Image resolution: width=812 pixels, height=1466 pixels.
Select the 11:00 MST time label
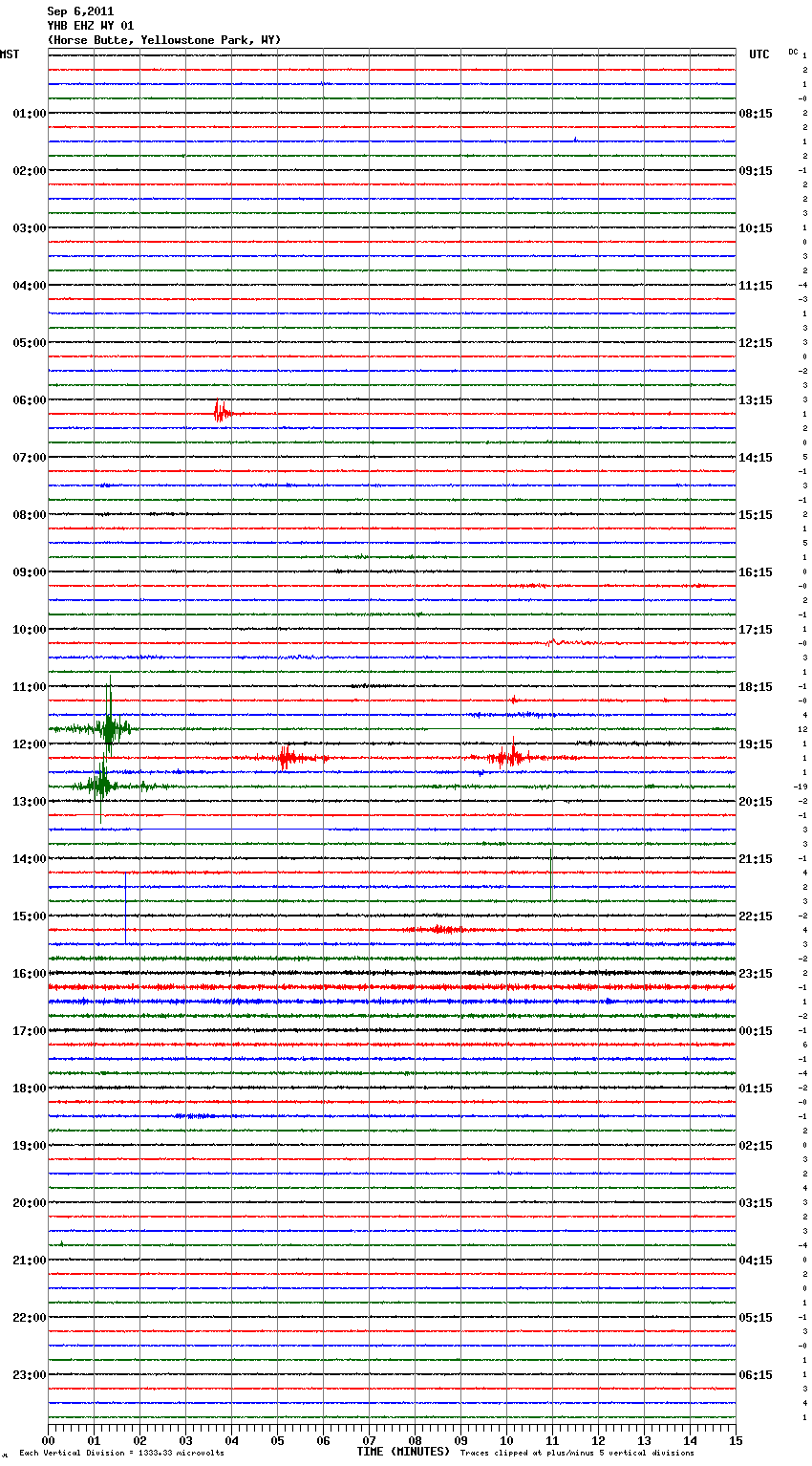pyautogui.click(x=30, y=687)
